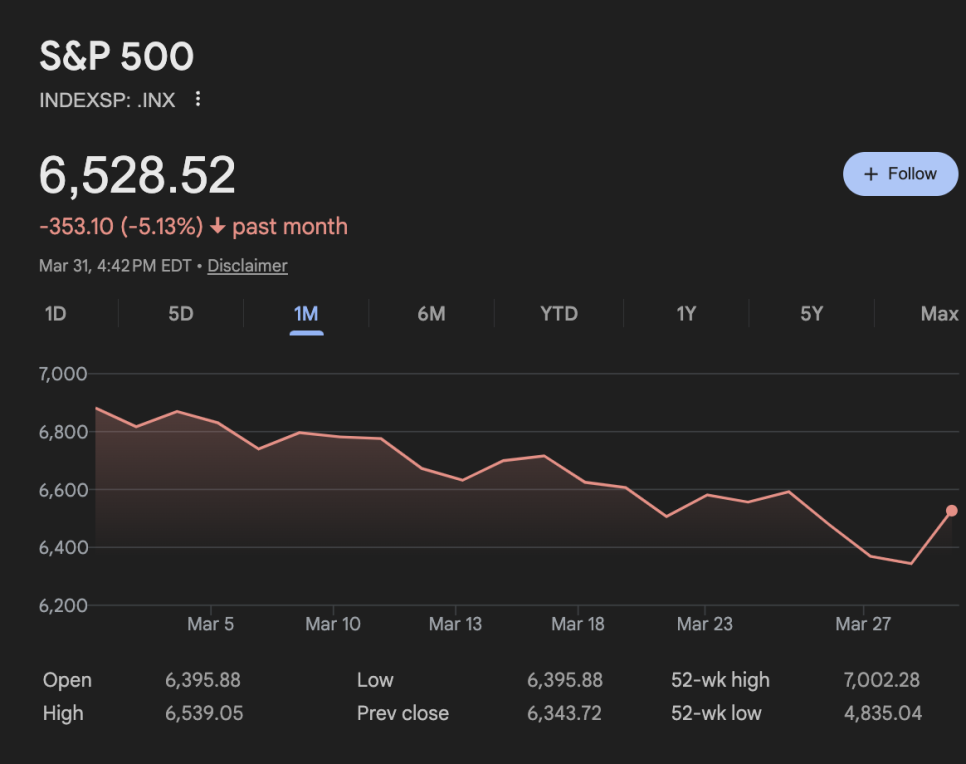Select the 5Y time range
The height and width of the screenshot is (764, 966).
811,314
